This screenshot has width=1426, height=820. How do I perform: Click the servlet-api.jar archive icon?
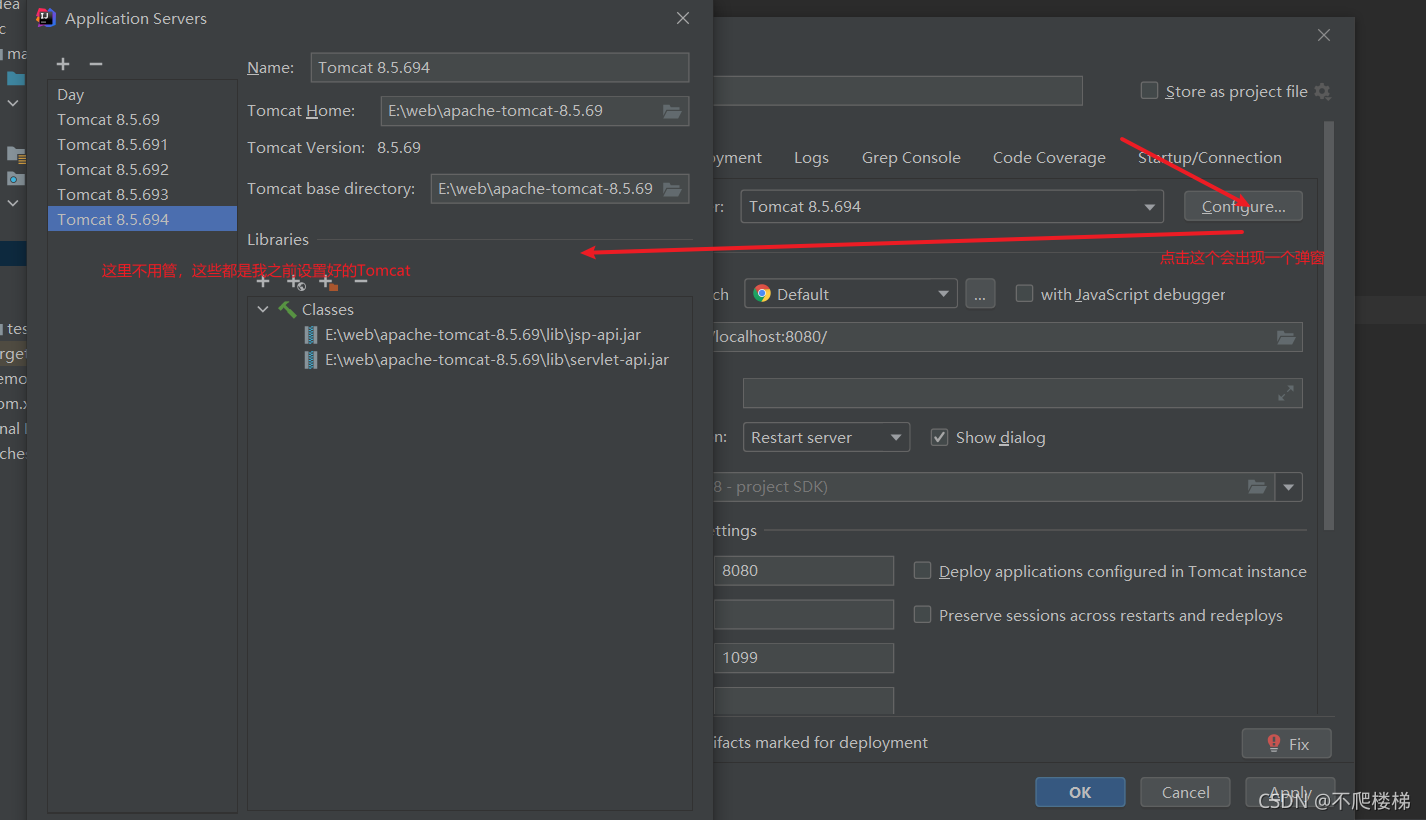(x=311, y=360)
